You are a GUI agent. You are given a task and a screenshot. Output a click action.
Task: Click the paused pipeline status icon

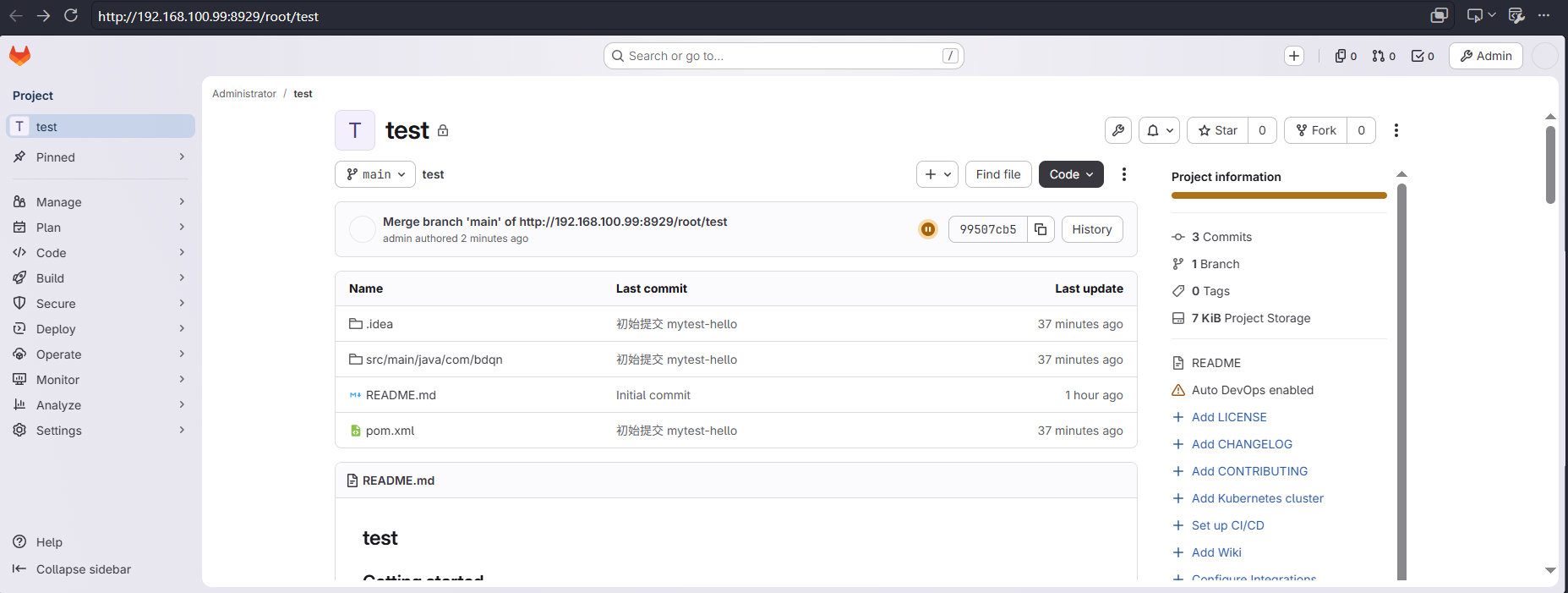coord(928,229)
